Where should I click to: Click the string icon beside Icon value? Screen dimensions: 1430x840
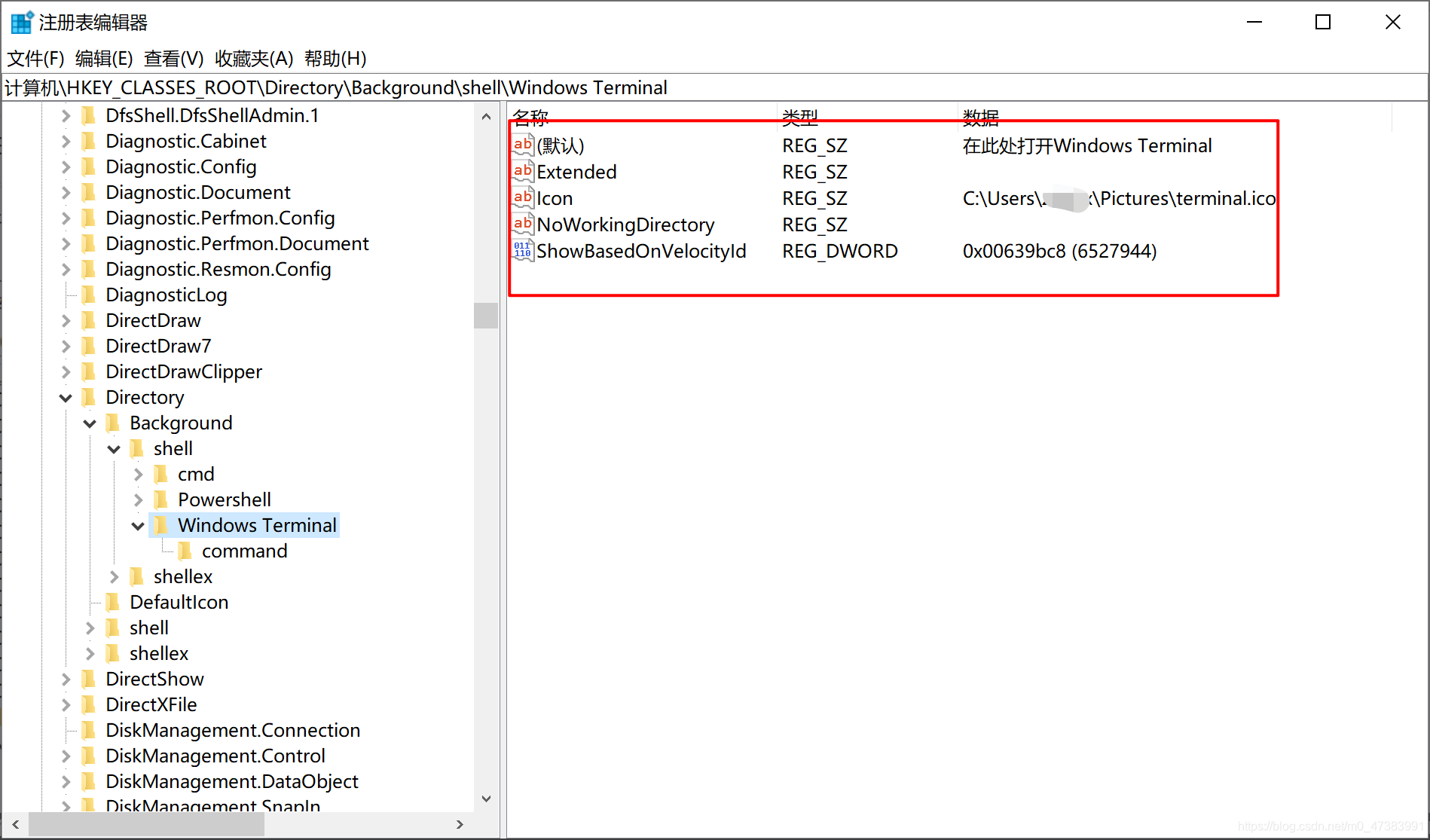(x=523, y=197)
